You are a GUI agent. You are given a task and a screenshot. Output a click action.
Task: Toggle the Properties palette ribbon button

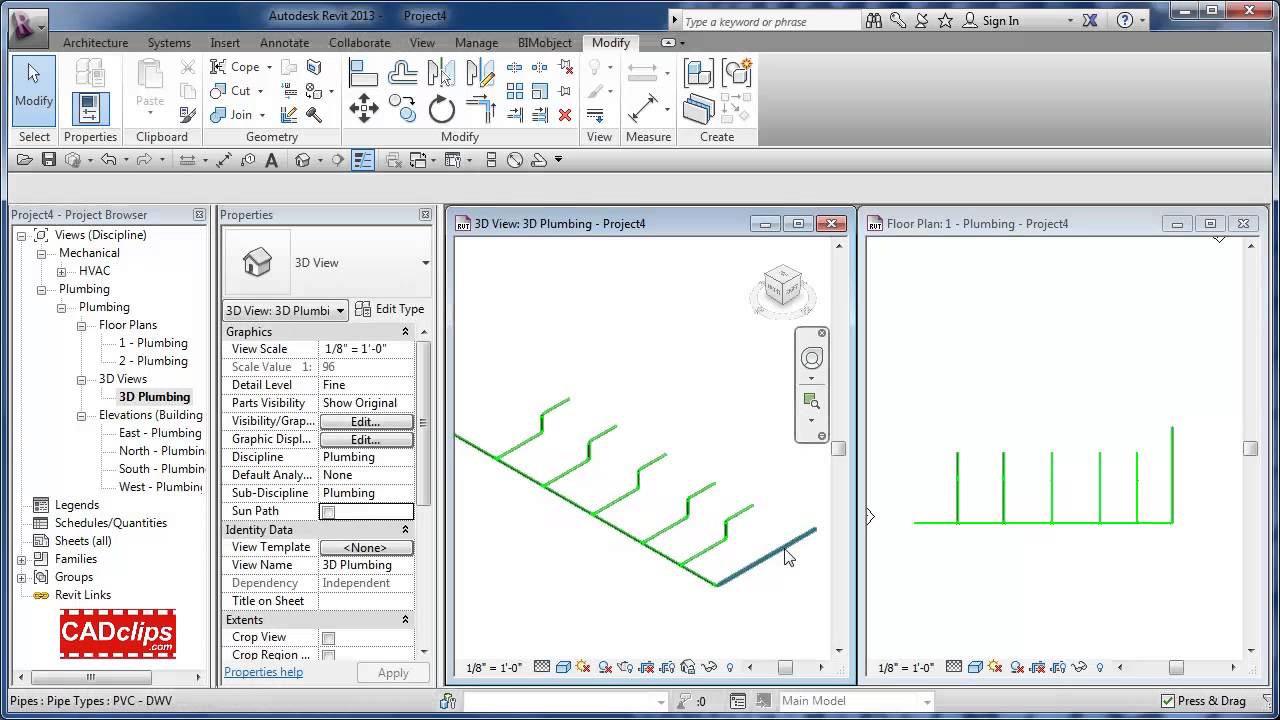coord(90,109)
